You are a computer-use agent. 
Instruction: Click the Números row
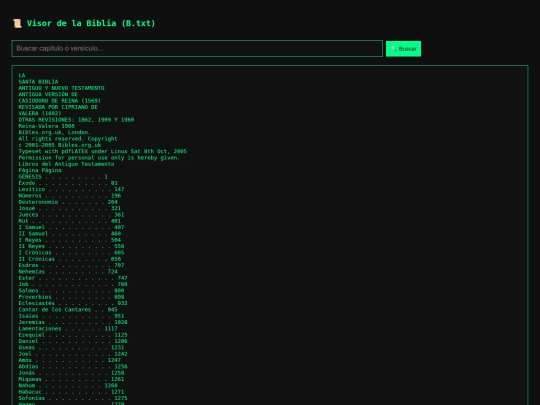tap(70, 196)
